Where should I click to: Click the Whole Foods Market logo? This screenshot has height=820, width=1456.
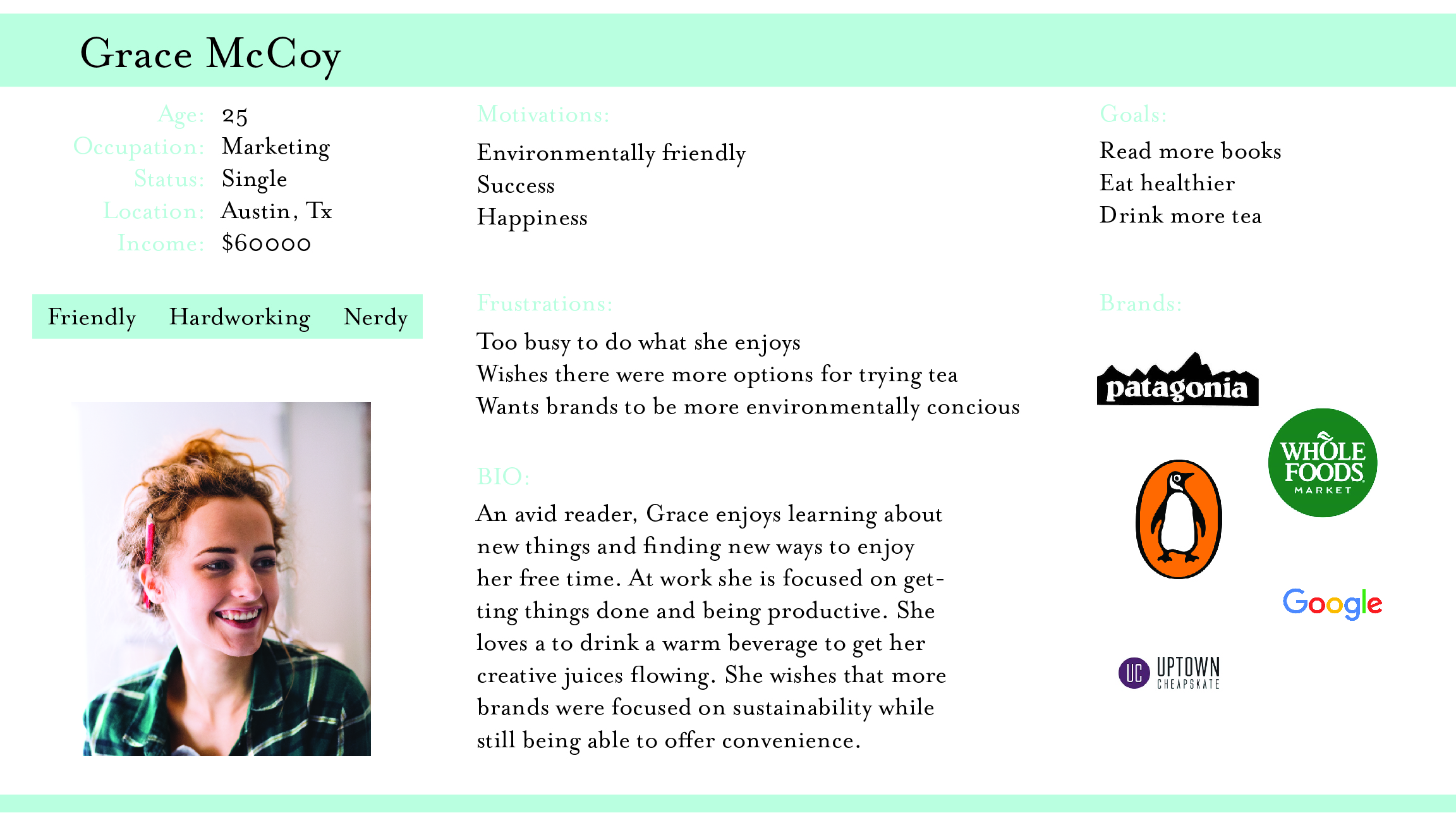[1323, 463]
